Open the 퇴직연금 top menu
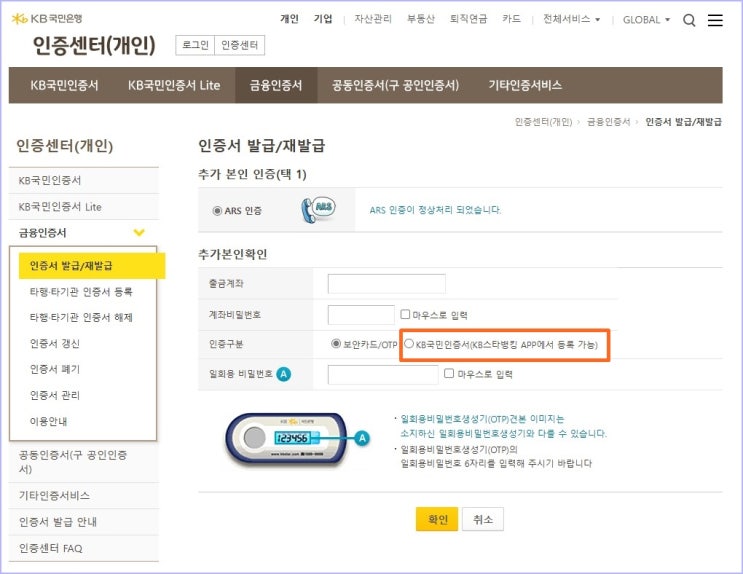Screen dimensions: 743x574 [468, 18]
